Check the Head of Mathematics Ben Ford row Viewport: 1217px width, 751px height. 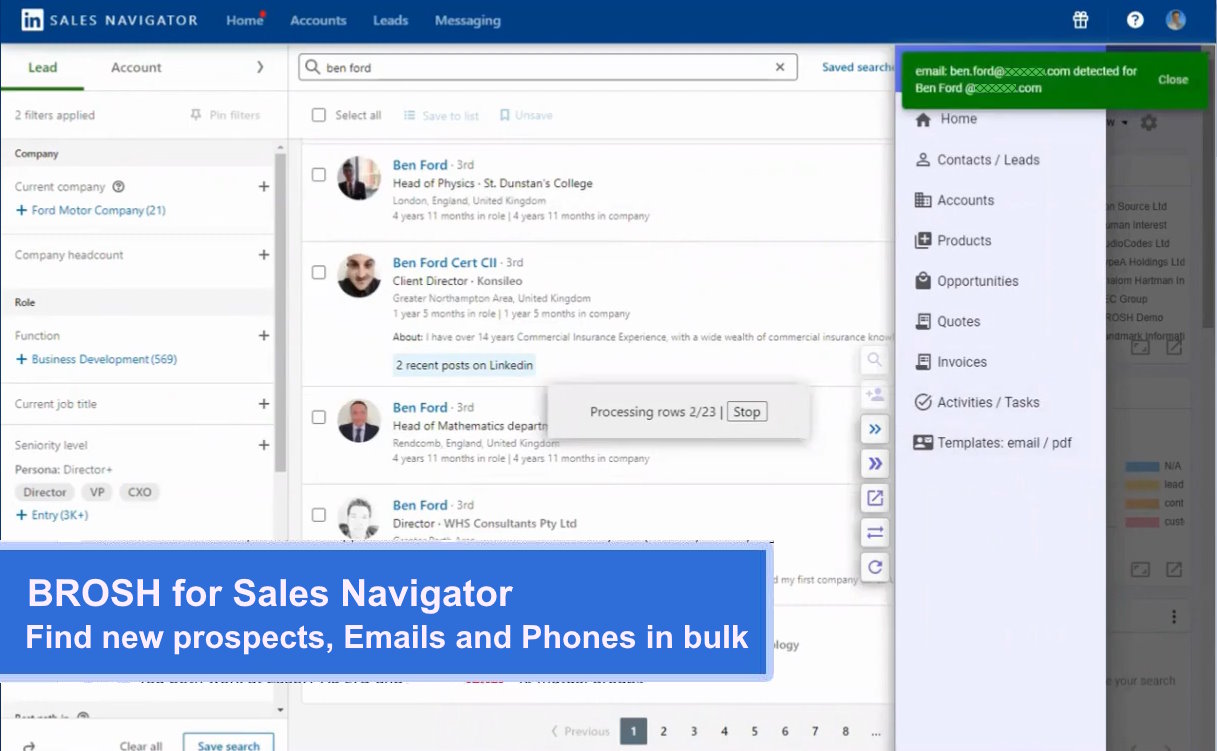319,417
